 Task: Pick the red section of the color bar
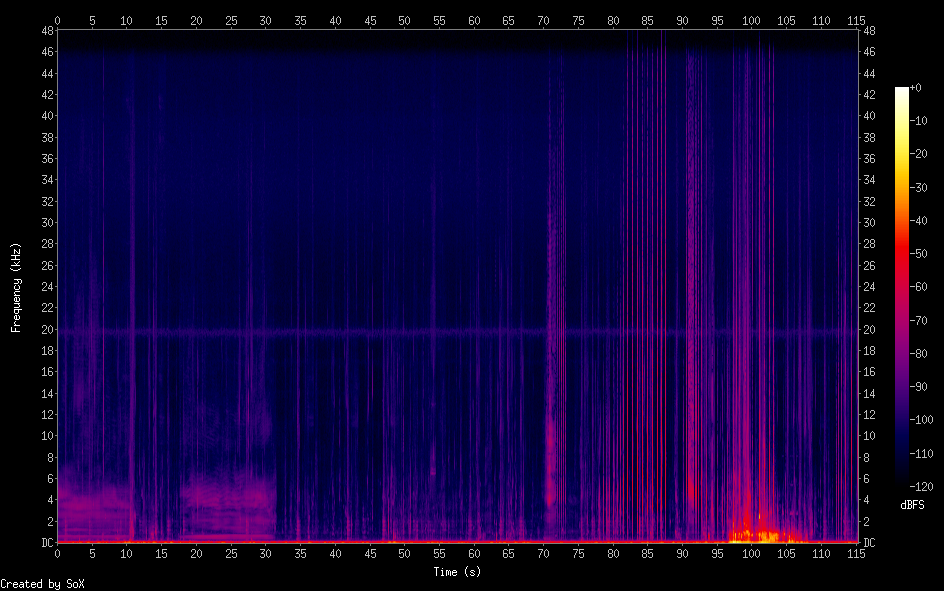coord(902,250)
